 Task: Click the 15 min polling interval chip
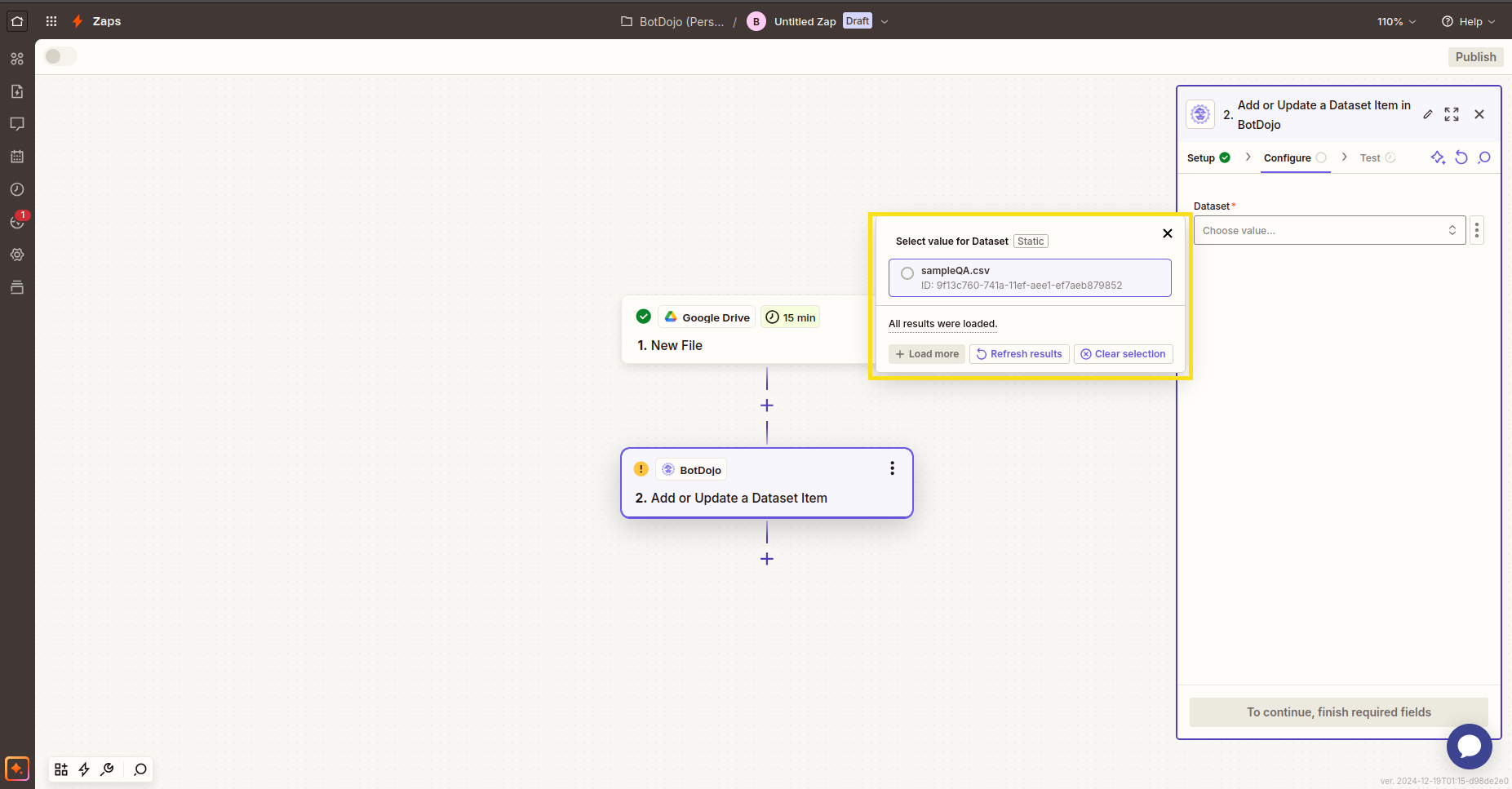point(791,317)
